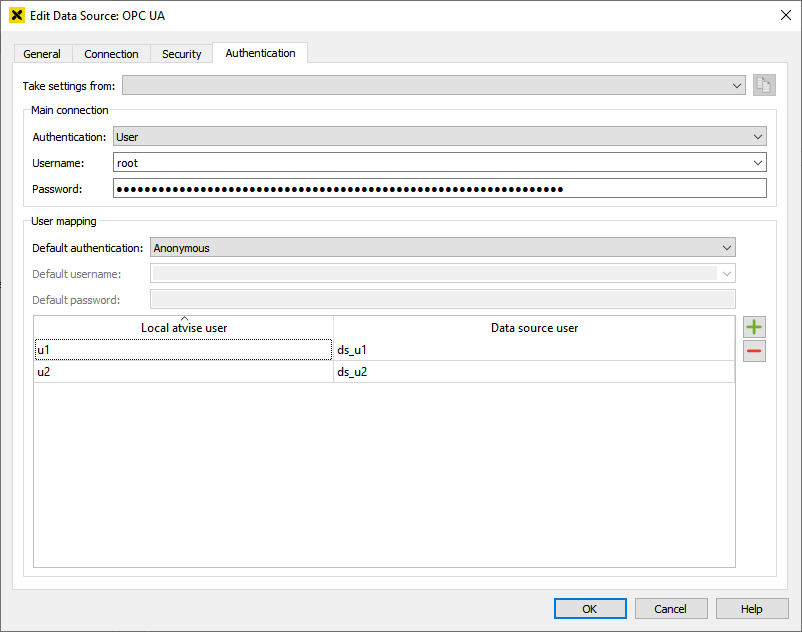Switch to the General tab
This screenshot has height=632, width=802.
pos(42,53)
